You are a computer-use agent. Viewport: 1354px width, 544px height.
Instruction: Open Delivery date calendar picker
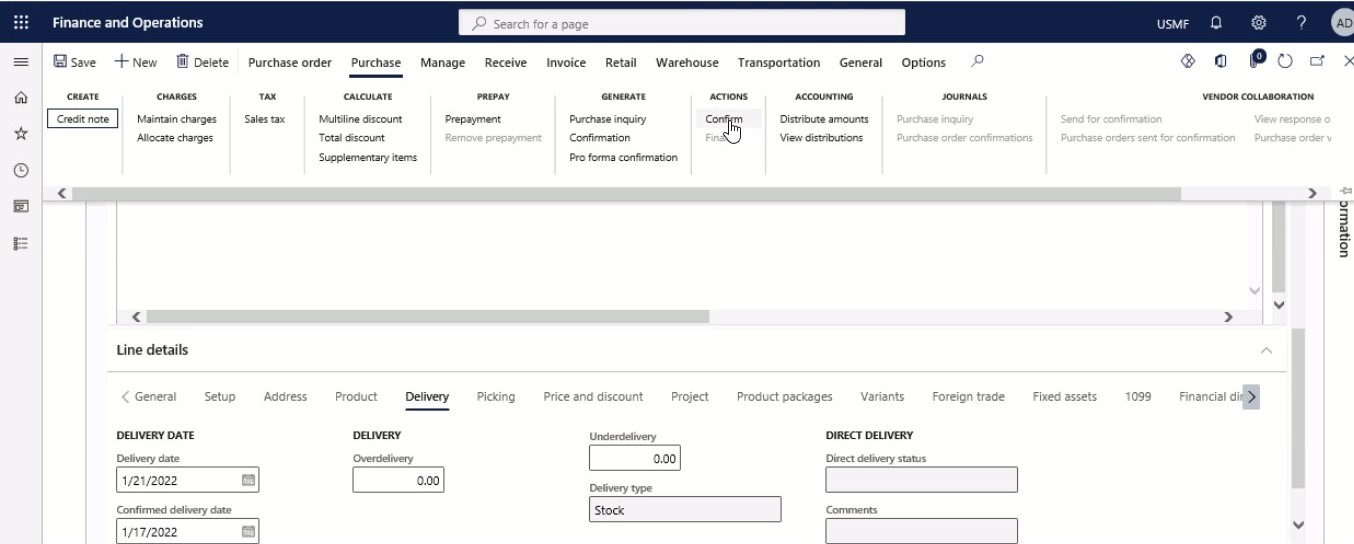248,480
